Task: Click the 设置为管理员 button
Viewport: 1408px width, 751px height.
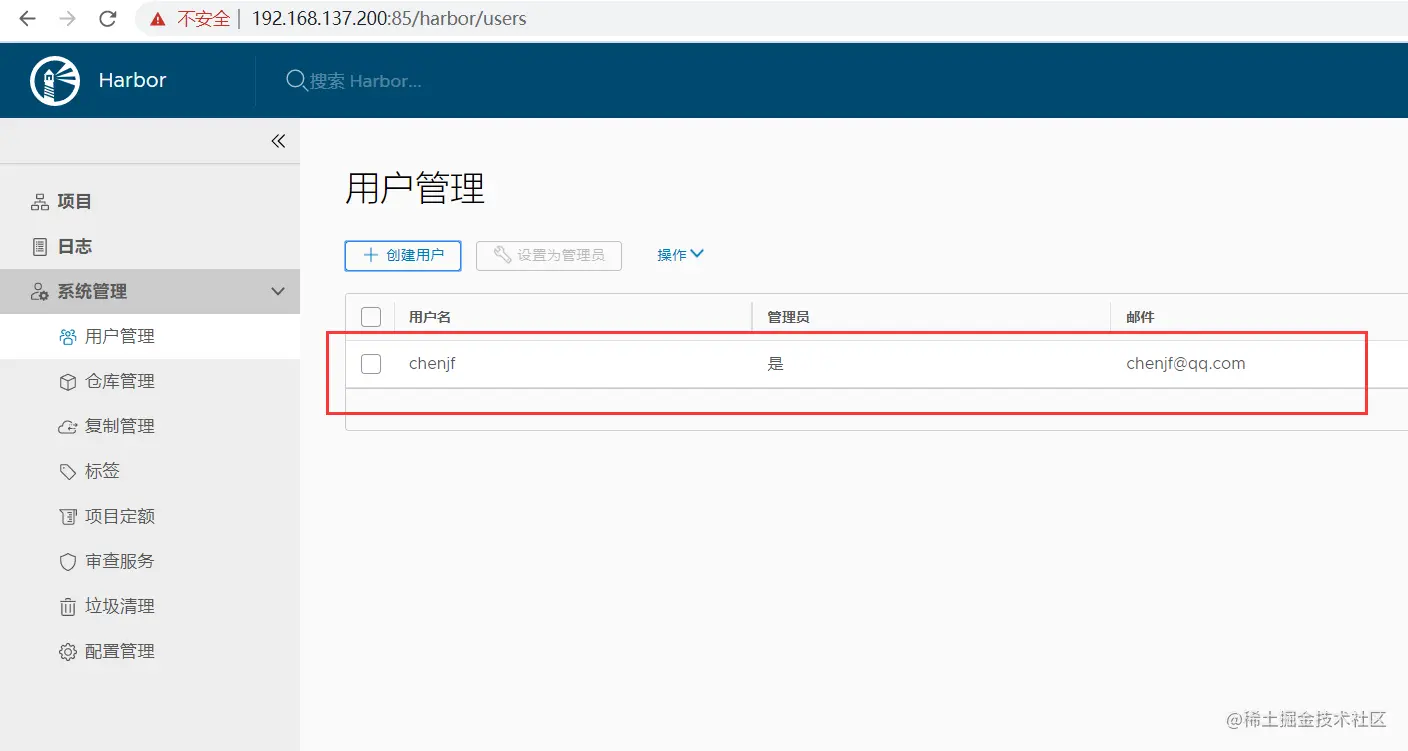Action: point(549,255)
